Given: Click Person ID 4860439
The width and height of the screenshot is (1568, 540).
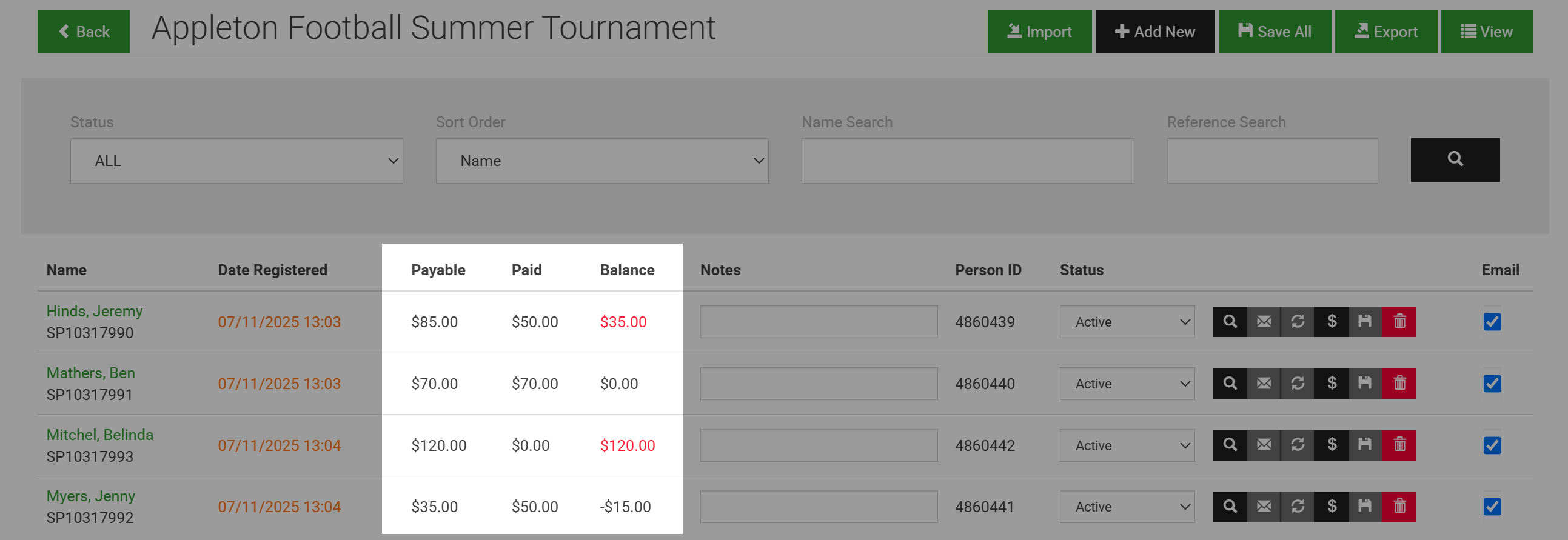Looking at the screenshot, I should pyautogui.click(x=984, y=322).
